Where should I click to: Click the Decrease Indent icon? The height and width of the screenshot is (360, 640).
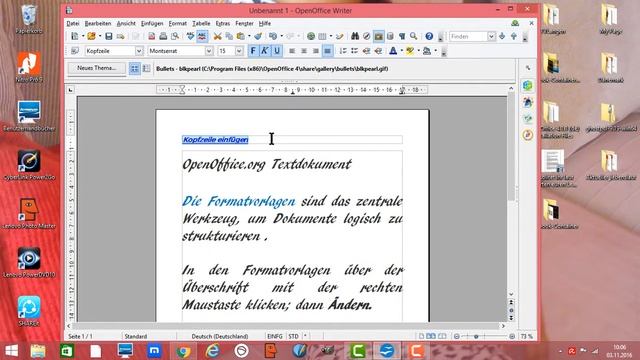367,51
